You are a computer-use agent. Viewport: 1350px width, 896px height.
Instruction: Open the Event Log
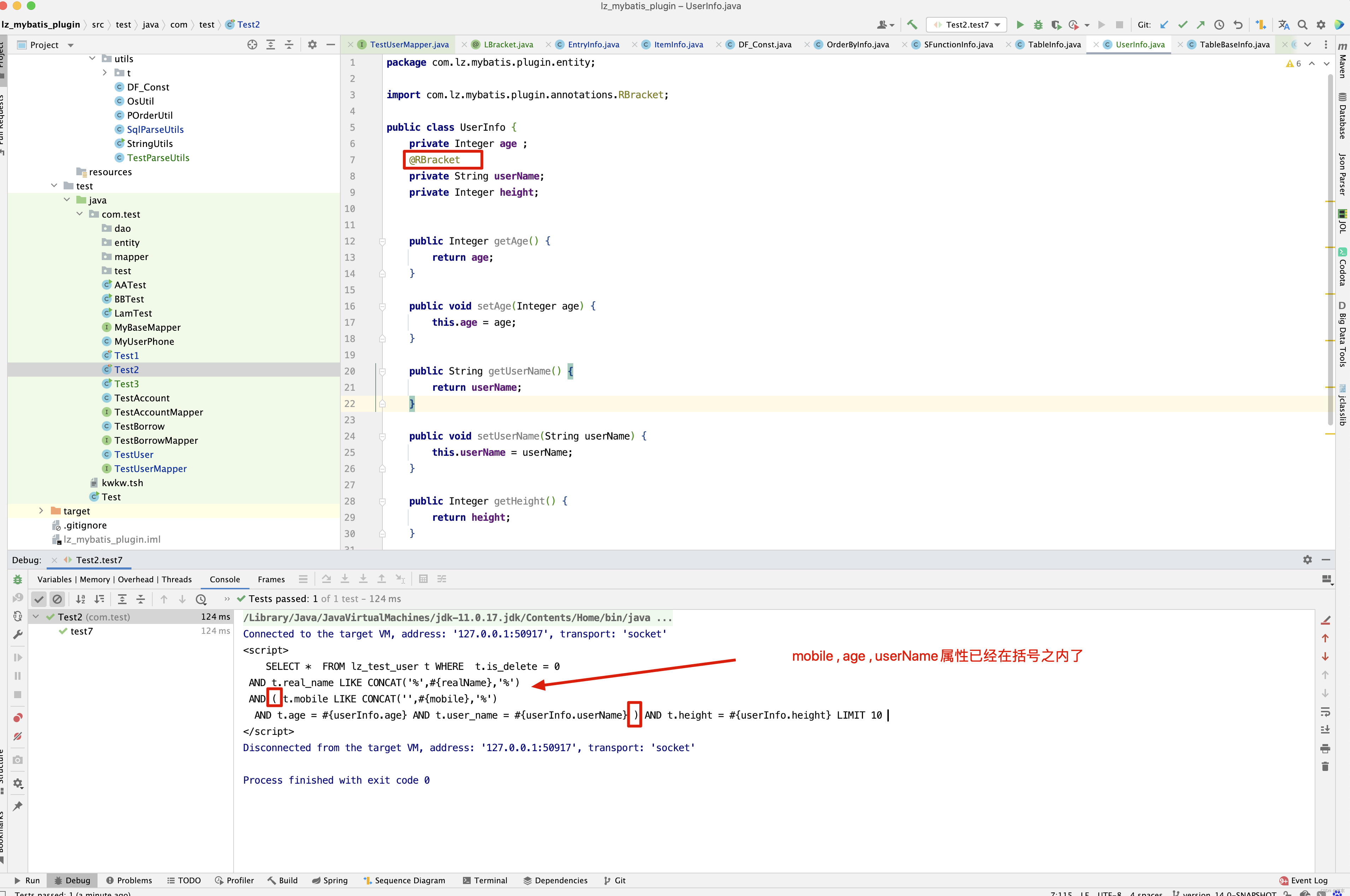[1303, 880]
